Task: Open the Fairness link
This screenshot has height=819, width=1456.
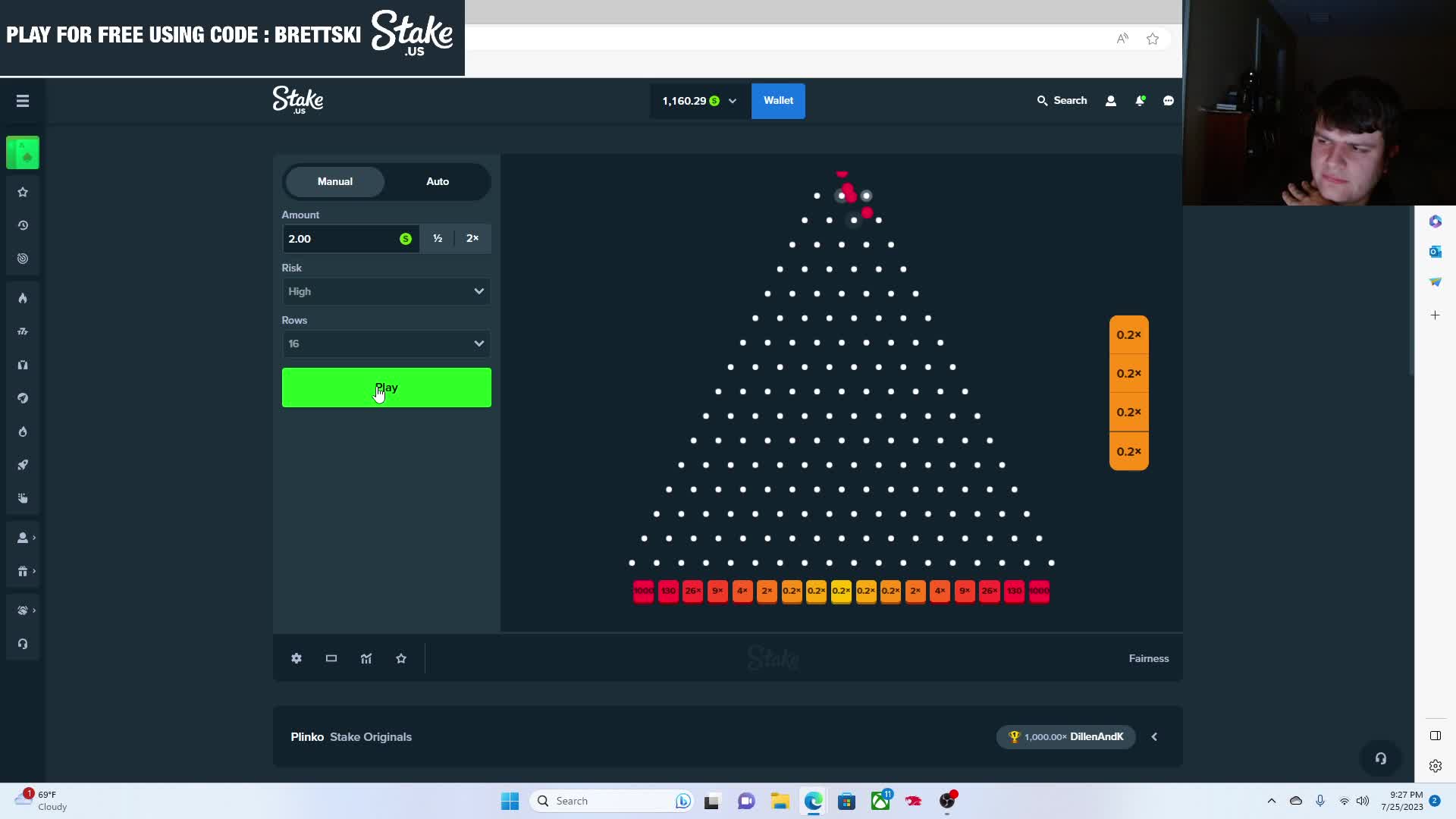Action: [x=1149, y=658]
